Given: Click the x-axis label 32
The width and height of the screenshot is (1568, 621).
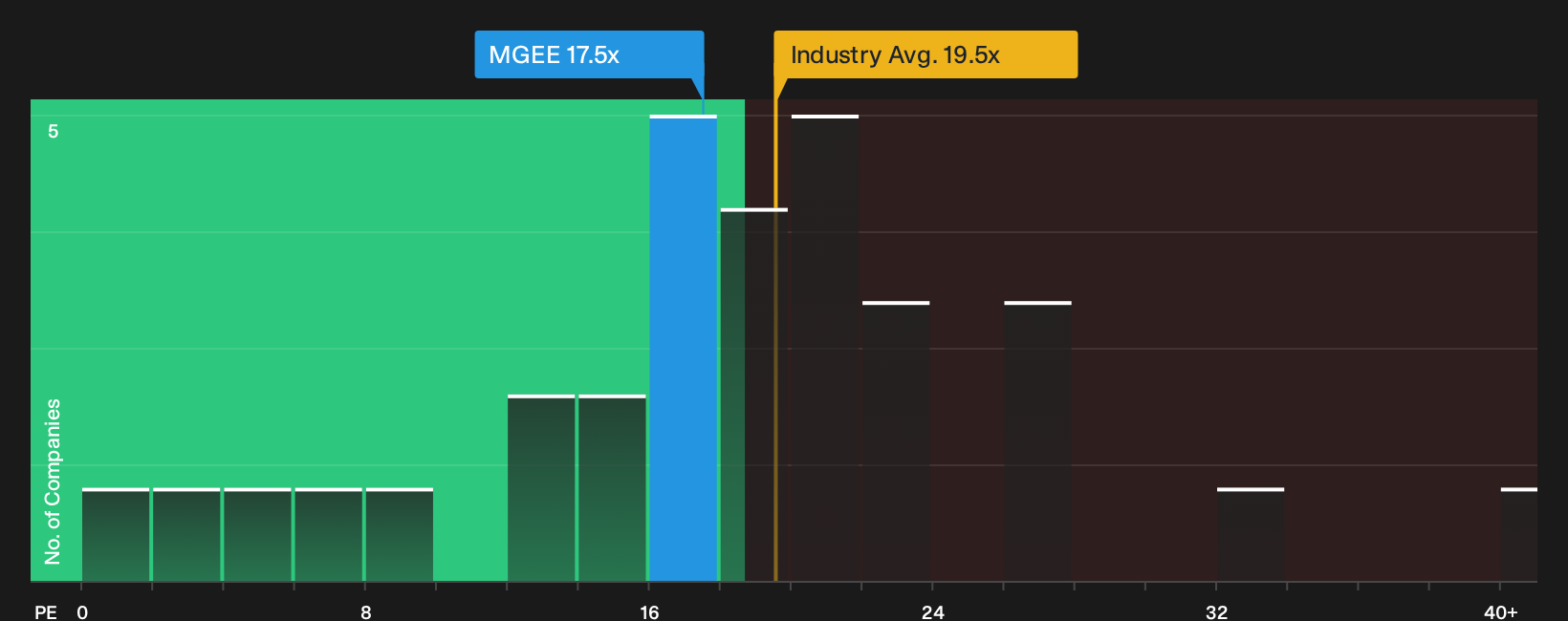Looking at the screenshot, I should (x=1216, y=611).
